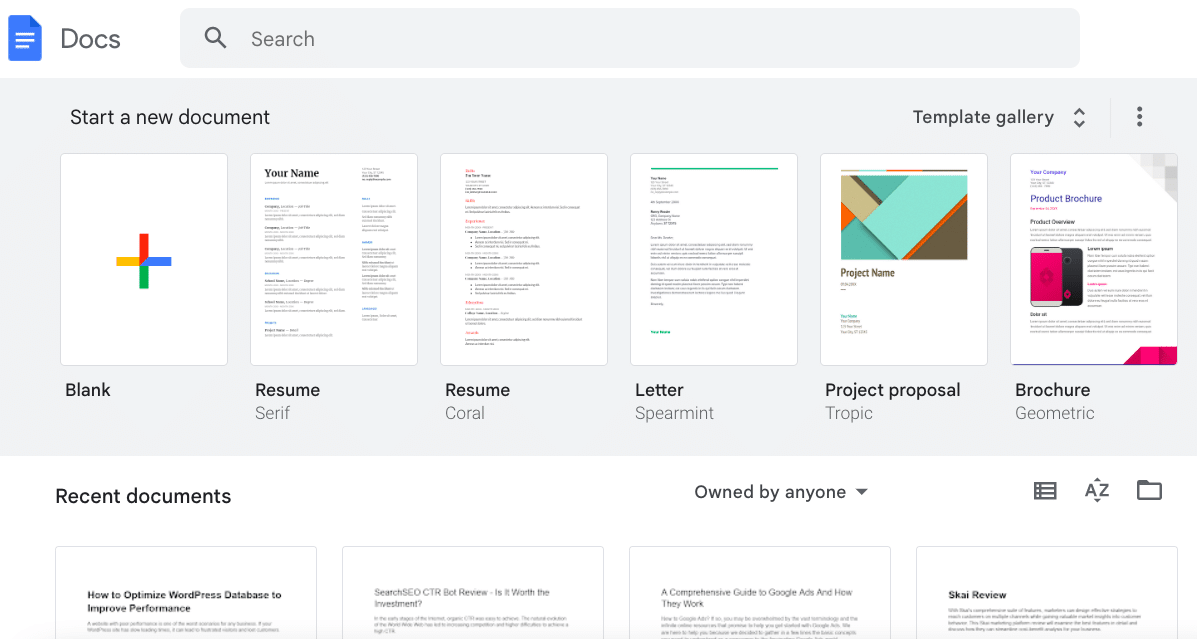Click the Coral label under Resume

465,413
